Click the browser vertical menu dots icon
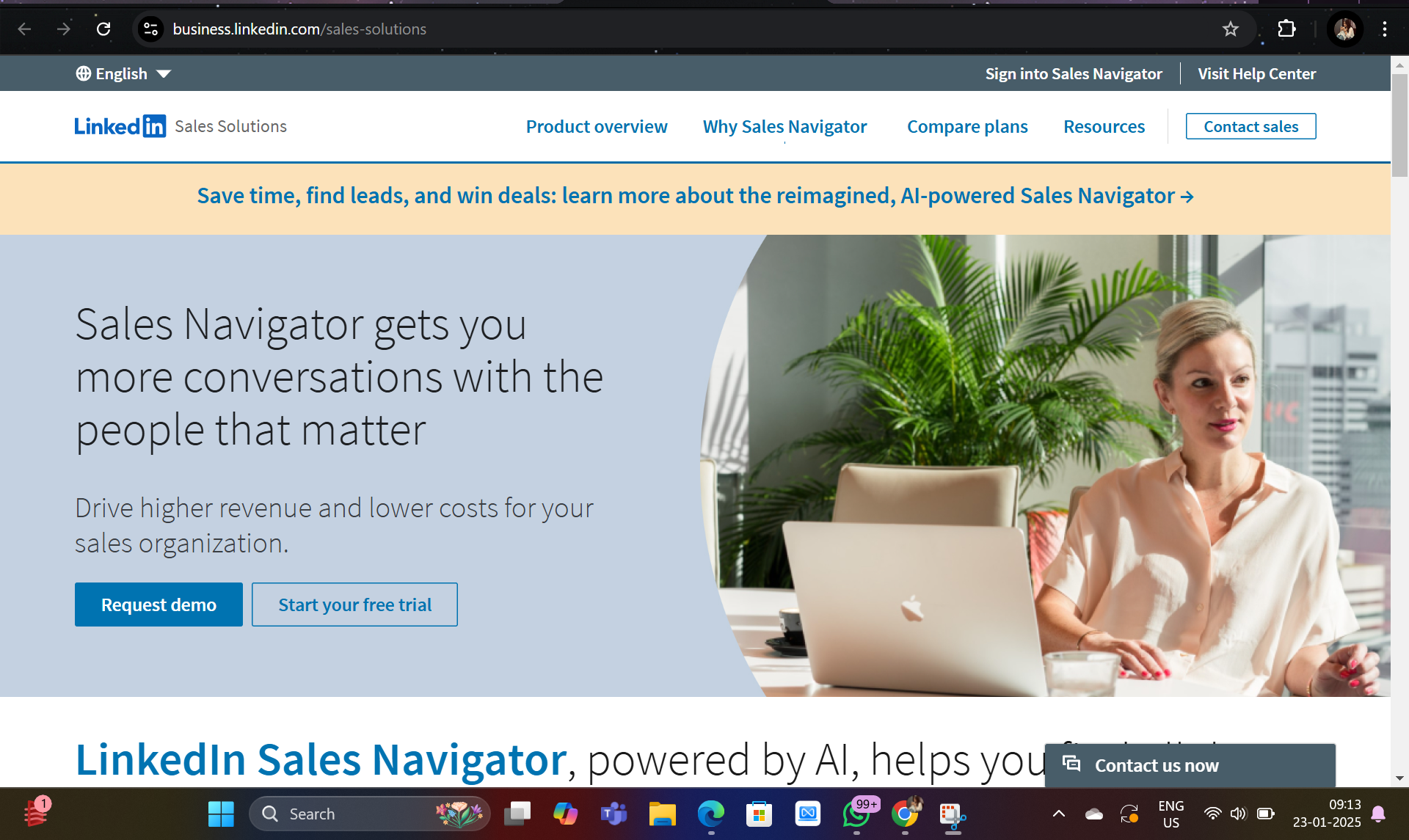 (1385, 29)
